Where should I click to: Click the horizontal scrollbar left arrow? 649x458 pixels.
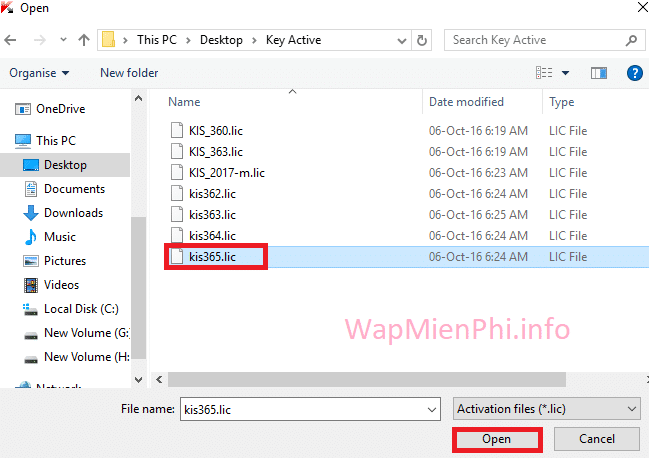159,379
